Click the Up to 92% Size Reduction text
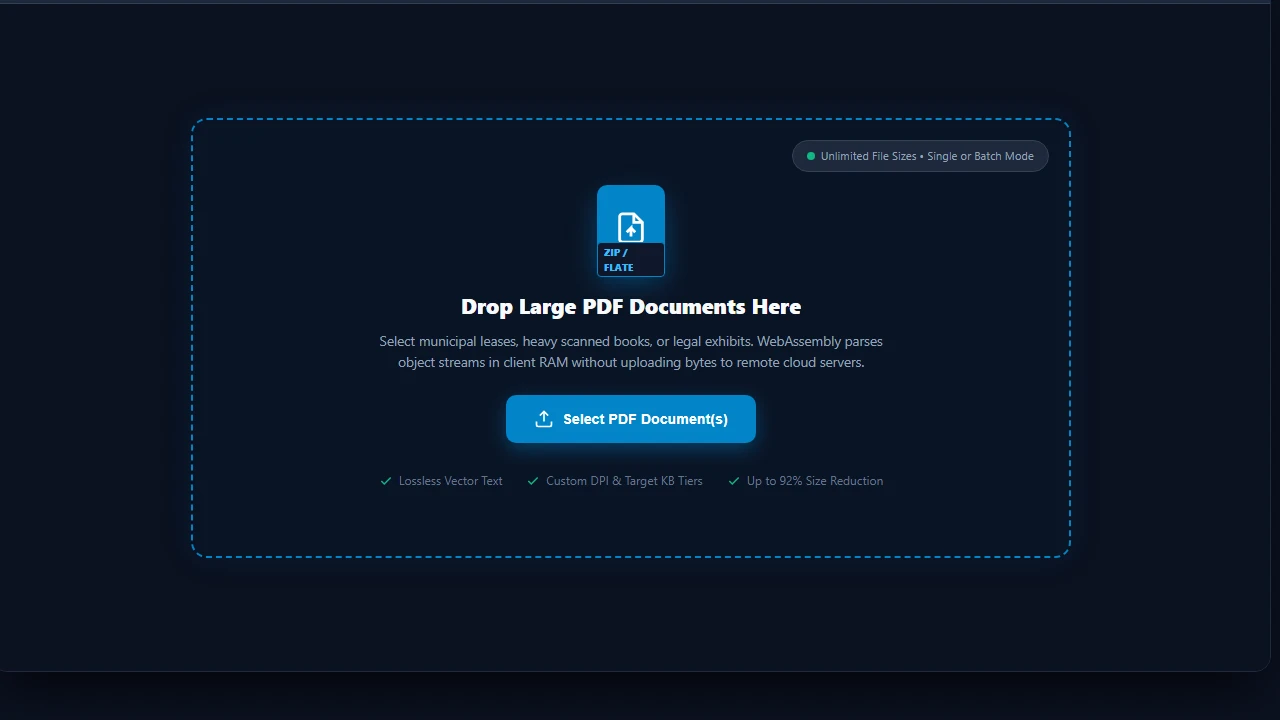This screenshot has height=720, width=1280. click(815, 481)
